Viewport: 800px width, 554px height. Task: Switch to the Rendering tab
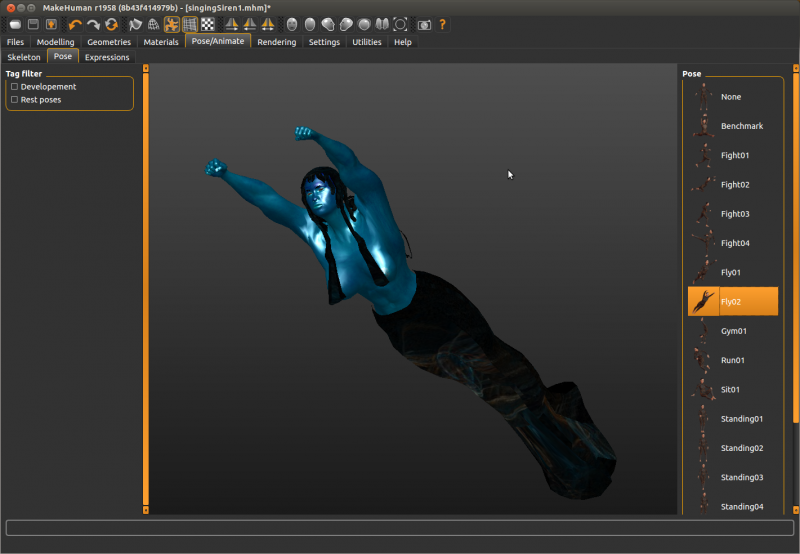(276, 42)
